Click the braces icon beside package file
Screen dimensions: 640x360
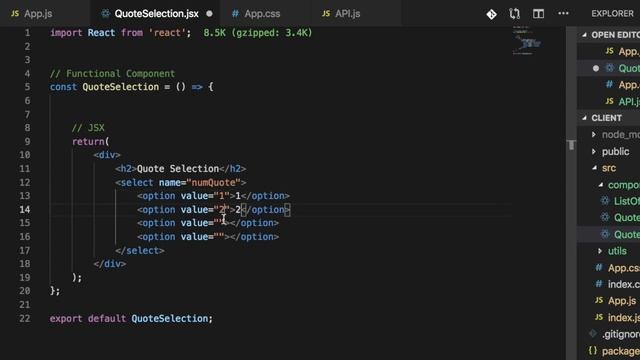point(593,351)
